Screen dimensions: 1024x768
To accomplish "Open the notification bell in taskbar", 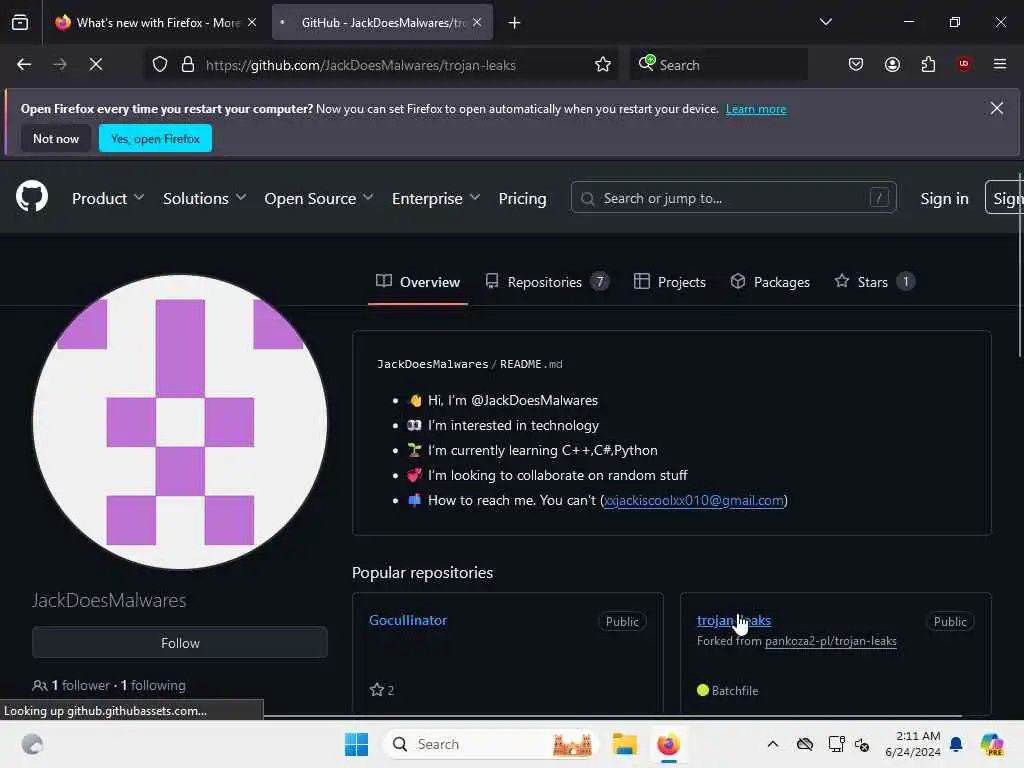I will click(x=956, y=744).
